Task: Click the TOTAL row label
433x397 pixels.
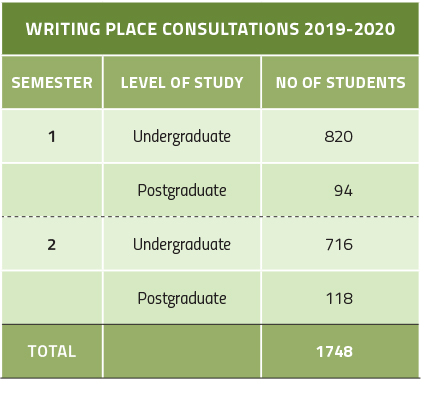Action: [x=52, y=351]
